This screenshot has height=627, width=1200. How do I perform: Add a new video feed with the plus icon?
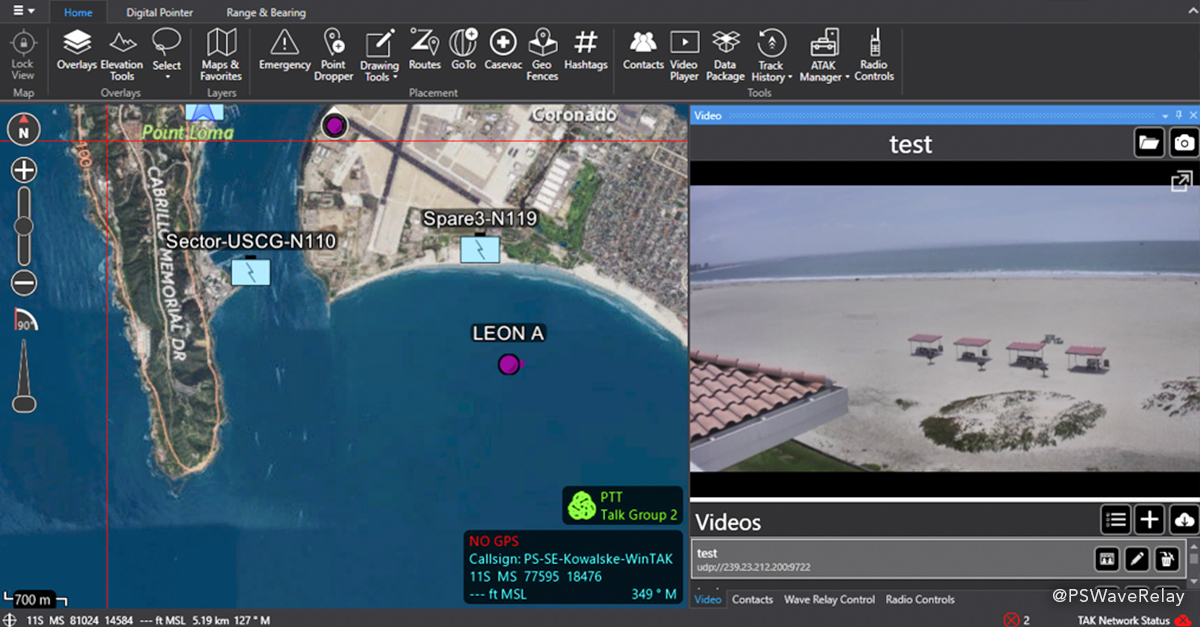(x=1149, y=519)
